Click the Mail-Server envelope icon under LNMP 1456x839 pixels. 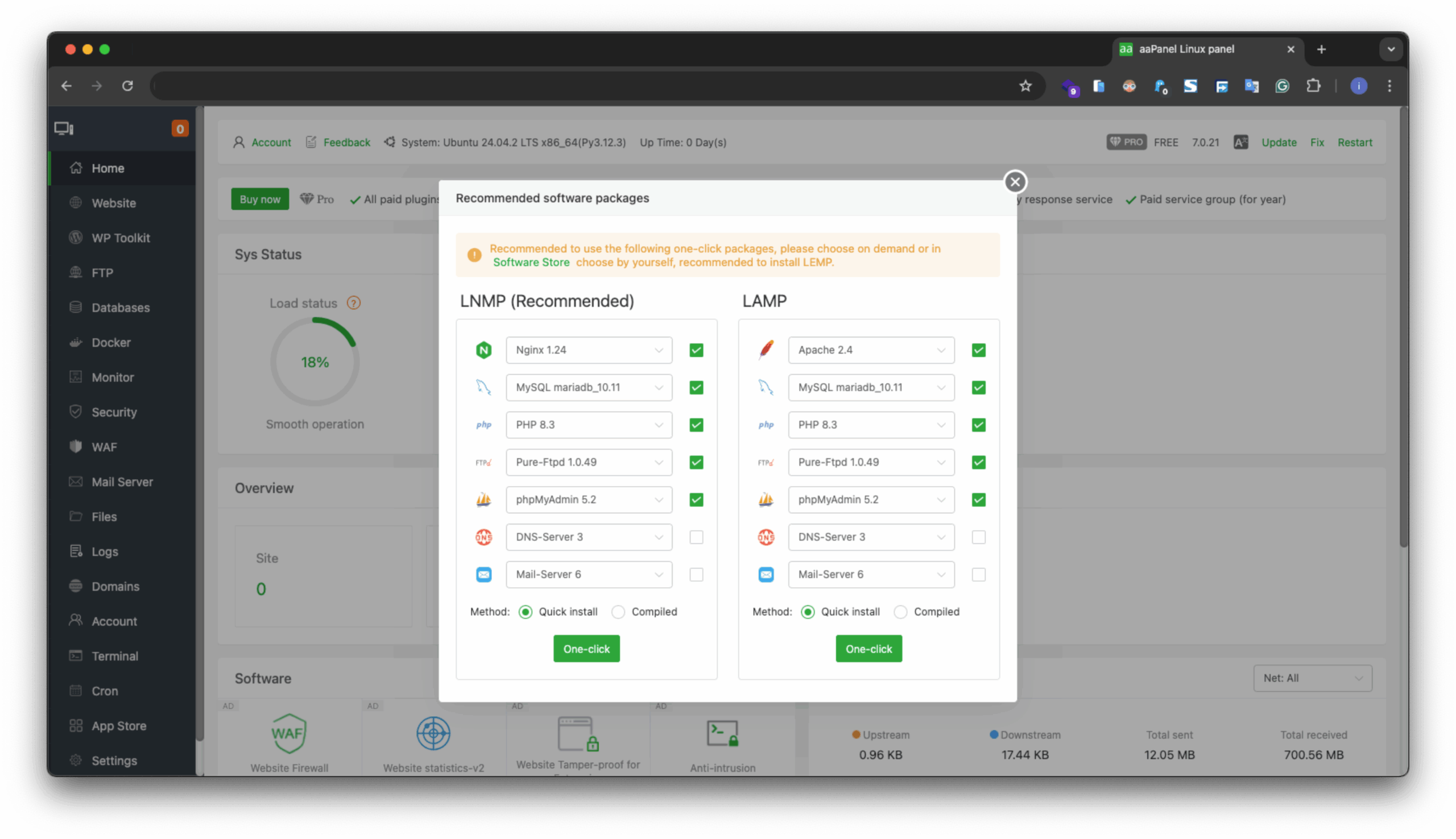(484, 574)
